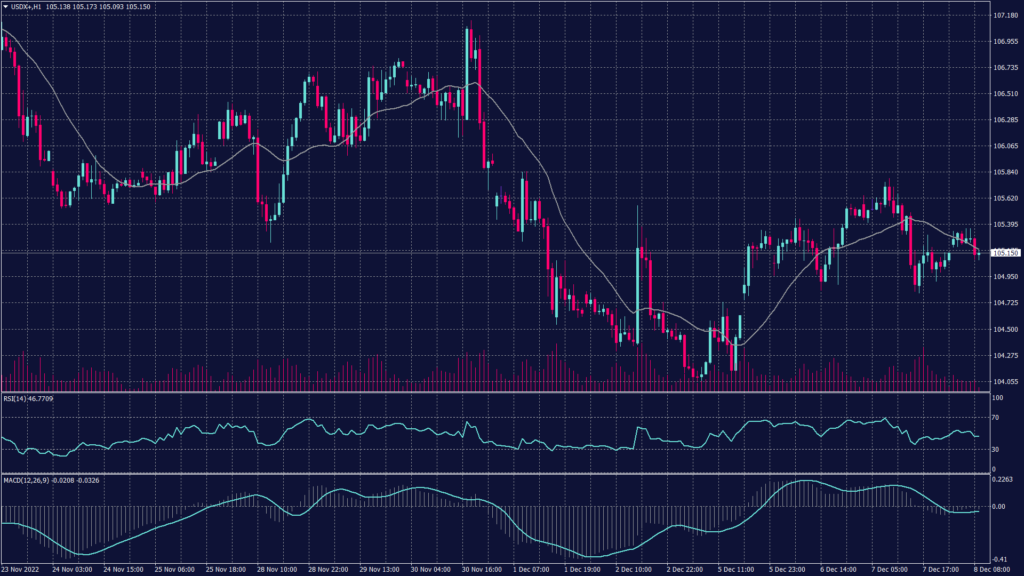Click the MACD 0.2263 scale label
This screenshot has width=1024, height=576.
click(x=1003, y=478)
